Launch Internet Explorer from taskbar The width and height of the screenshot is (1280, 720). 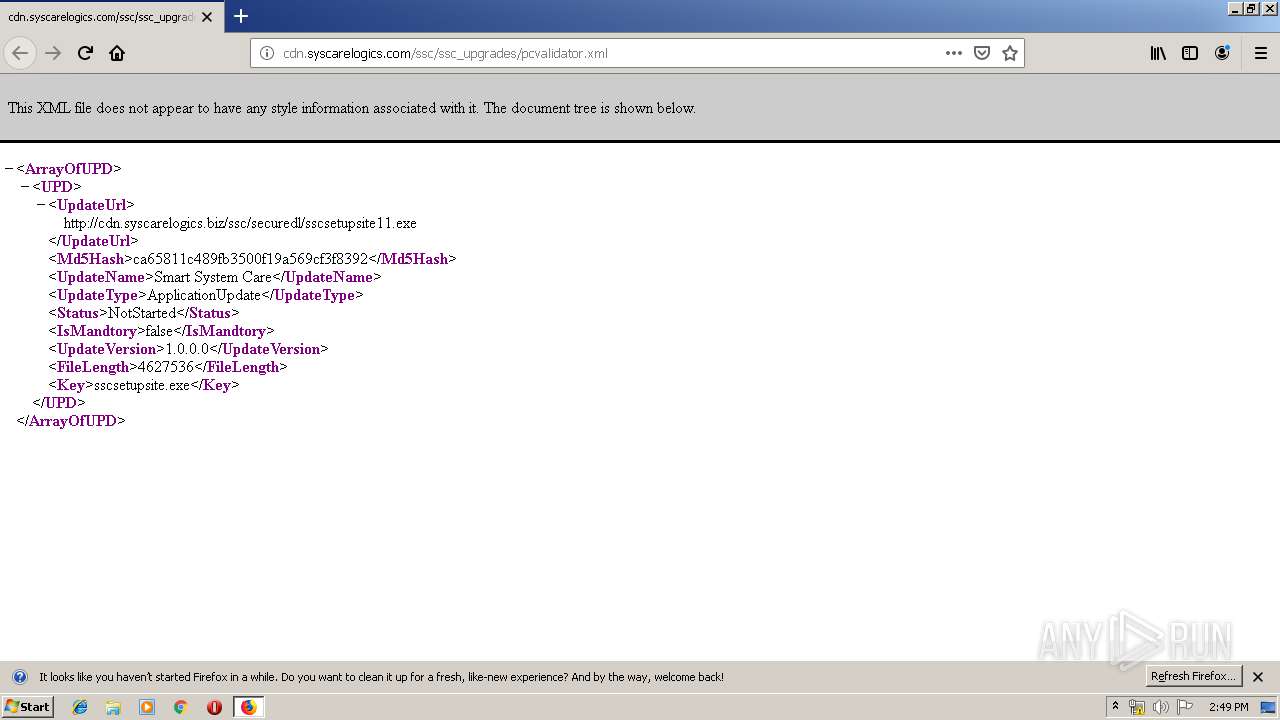click(x=80, y=707)
